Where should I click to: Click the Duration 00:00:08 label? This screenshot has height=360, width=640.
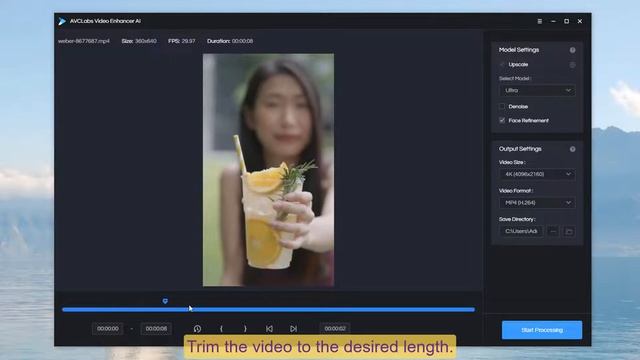coord(230,41)
